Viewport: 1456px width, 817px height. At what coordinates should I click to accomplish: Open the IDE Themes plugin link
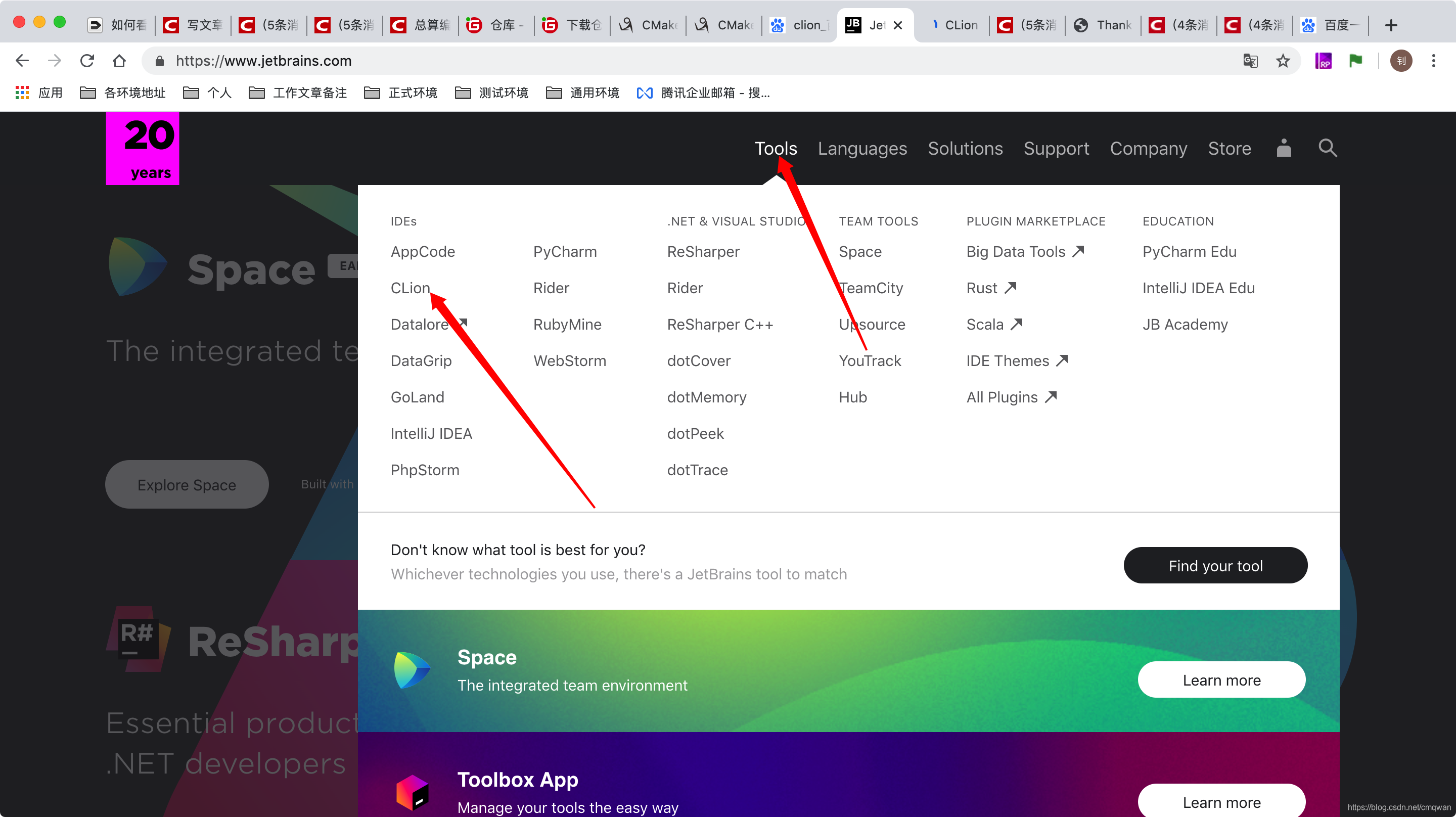tap(1016, 361)
